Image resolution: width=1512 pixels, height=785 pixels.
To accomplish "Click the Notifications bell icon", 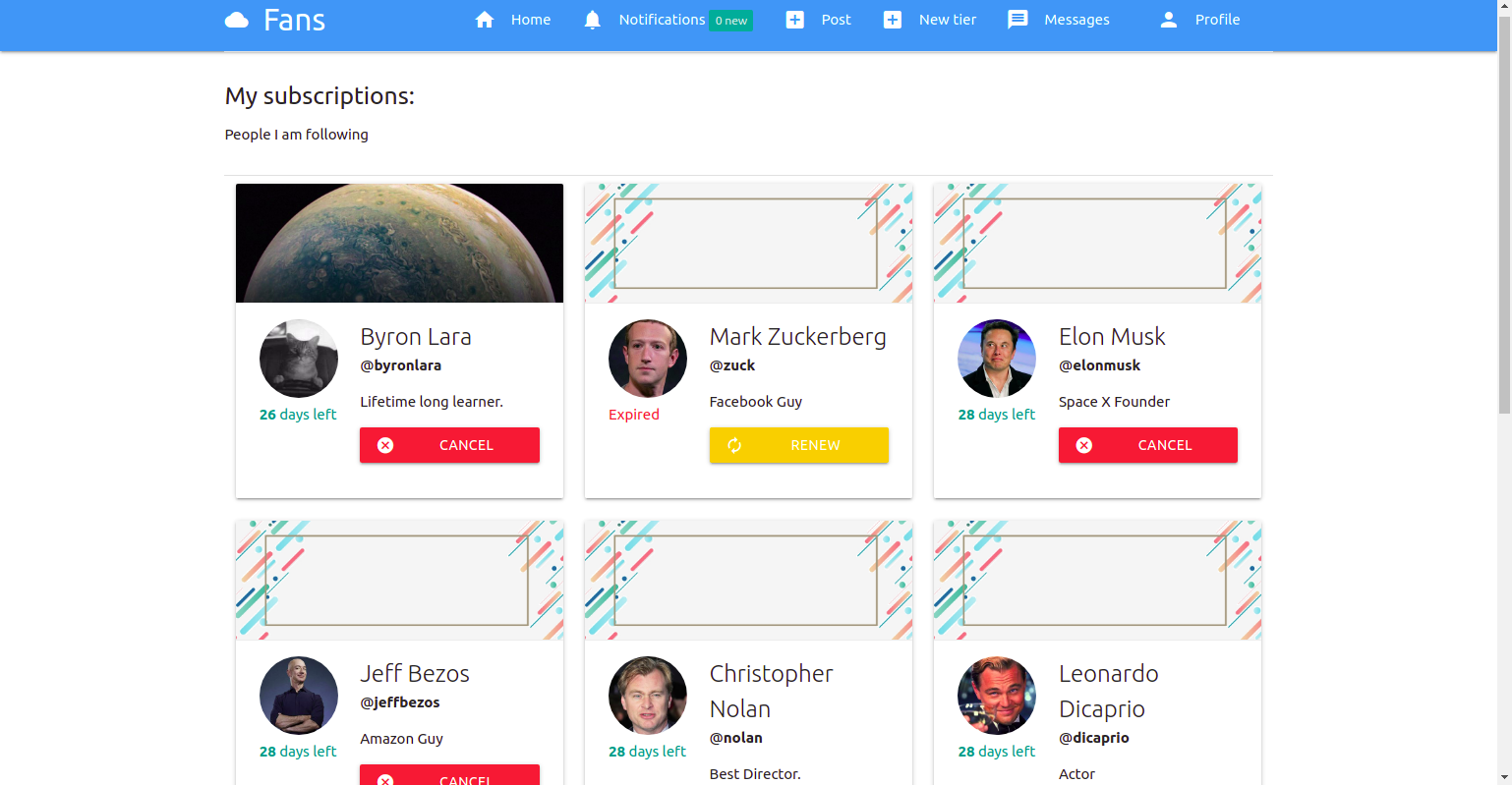I will (592, 20).
